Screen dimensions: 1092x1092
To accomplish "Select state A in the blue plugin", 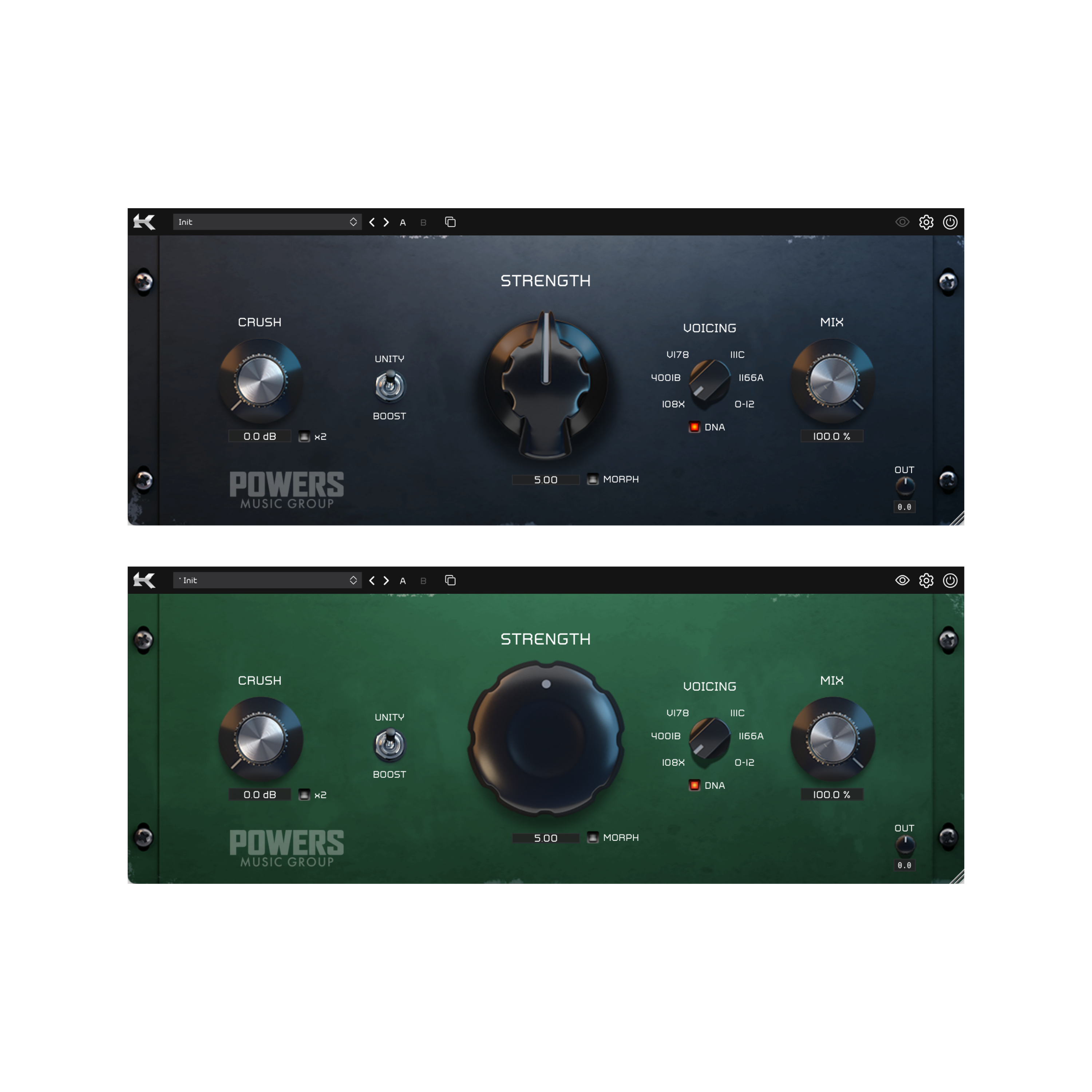I will click(403, 223).
